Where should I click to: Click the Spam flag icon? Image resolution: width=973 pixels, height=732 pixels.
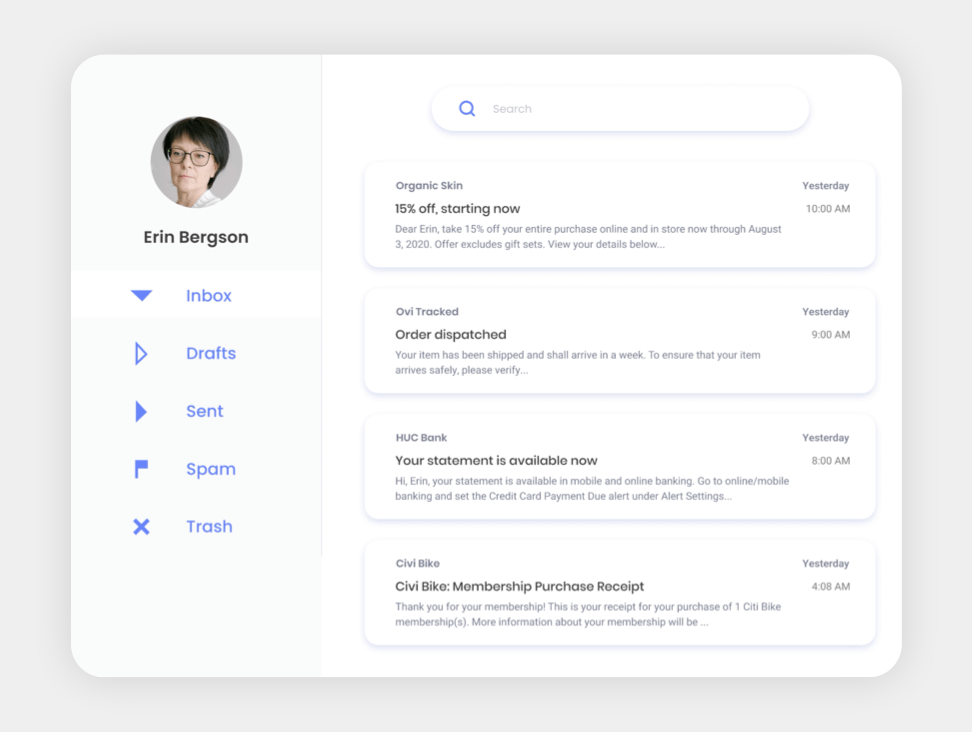click(141, 469)
